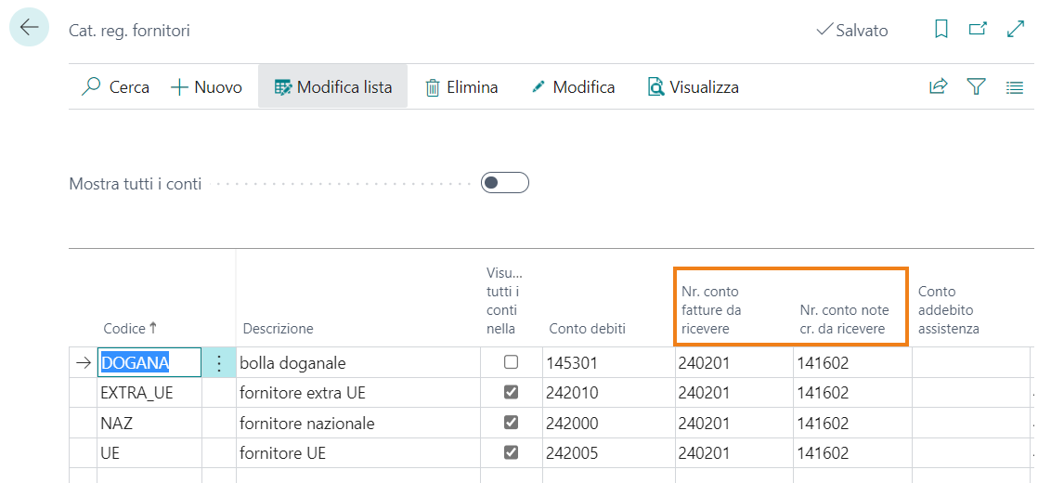The image size is (1038, 483).
Task: Click Conto addebito assistenza column header
Action: [x=948, y=310]
